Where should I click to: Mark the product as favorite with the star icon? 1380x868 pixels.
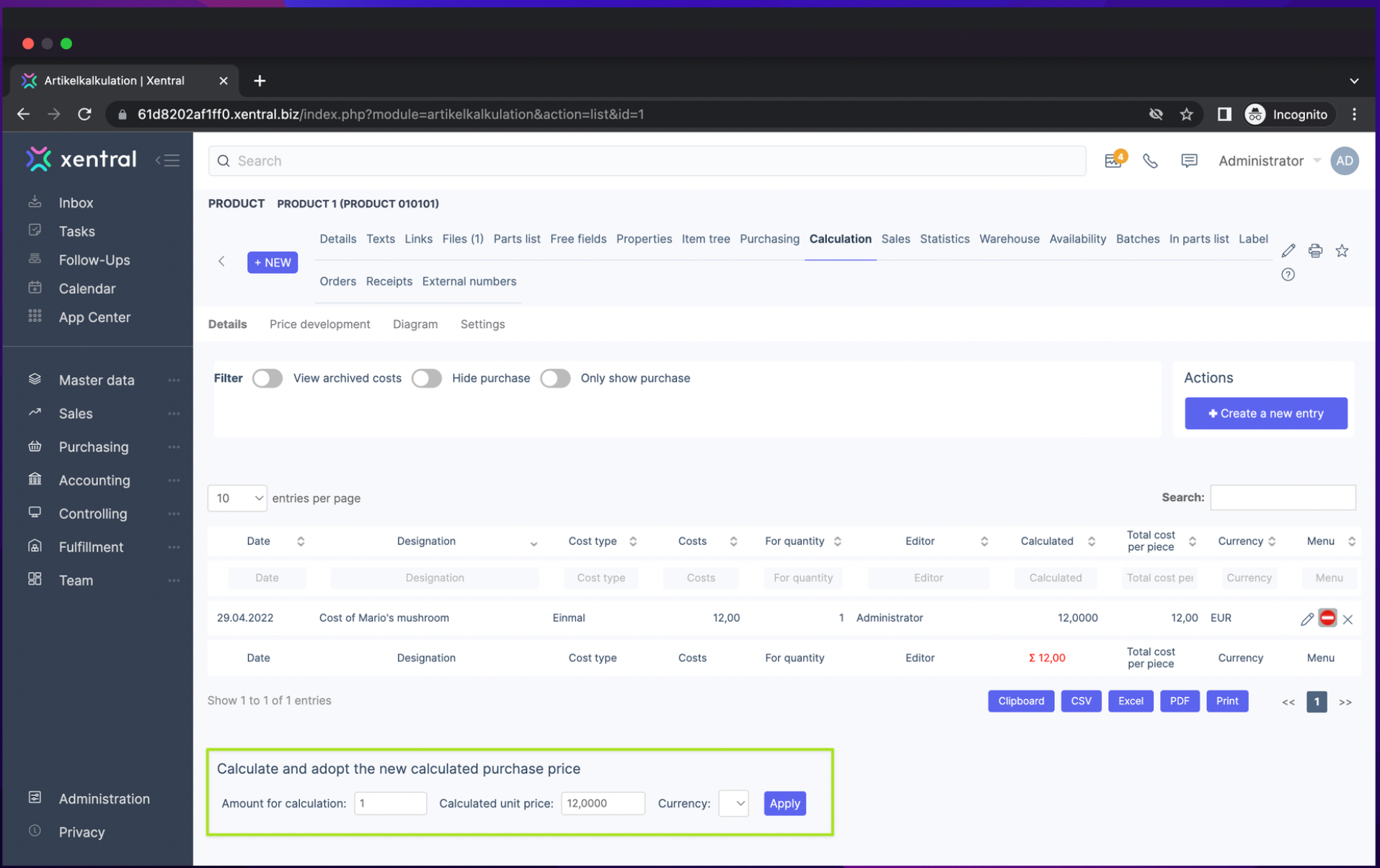(1342, 250)
